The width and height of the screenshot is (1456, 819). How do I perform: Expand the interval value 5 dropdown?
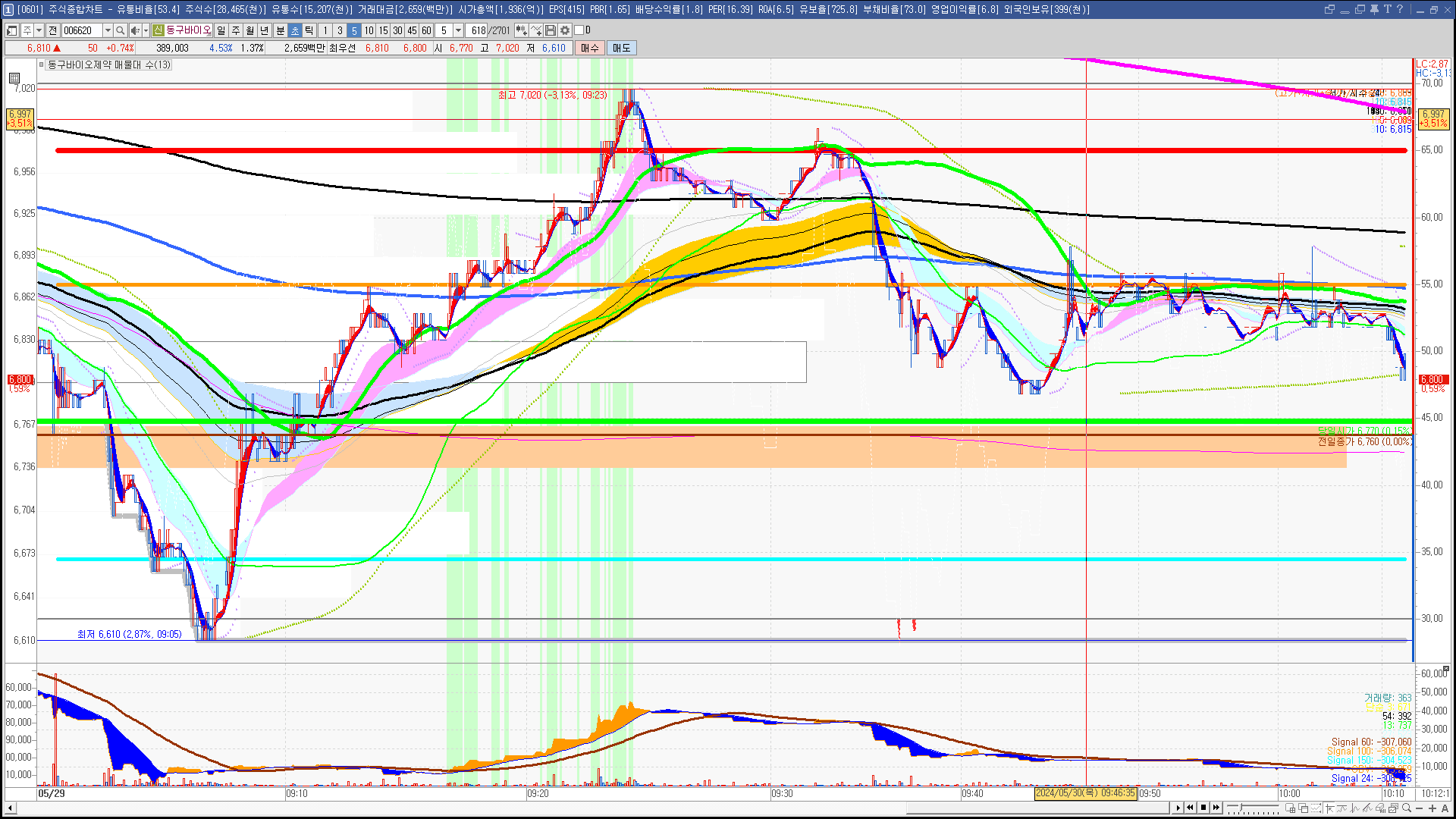[x=458, y=30]
